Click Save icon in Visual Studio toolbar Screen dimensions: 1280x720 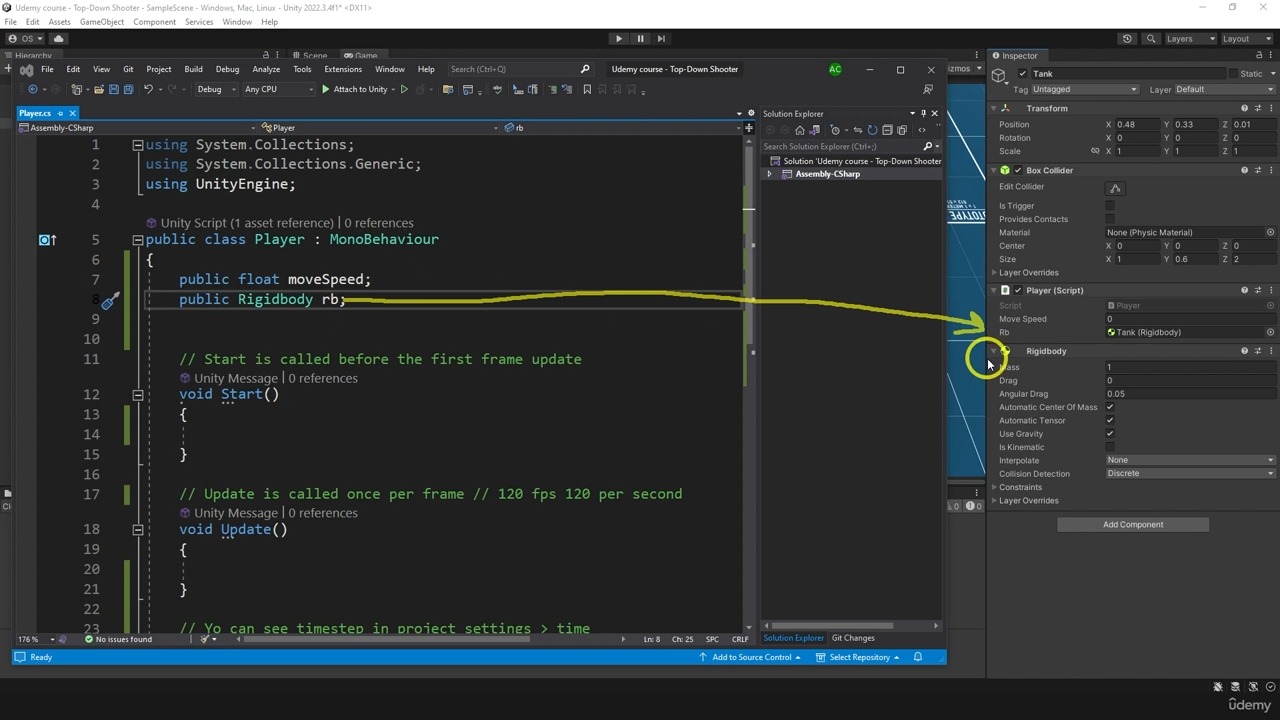114,89
